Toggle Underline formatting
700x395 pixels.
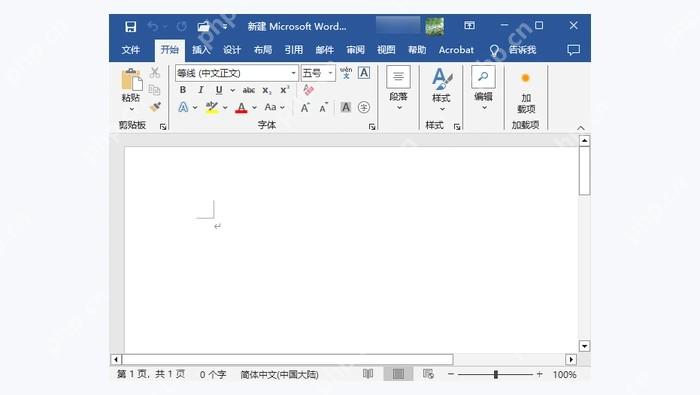[x=219, y=90]
